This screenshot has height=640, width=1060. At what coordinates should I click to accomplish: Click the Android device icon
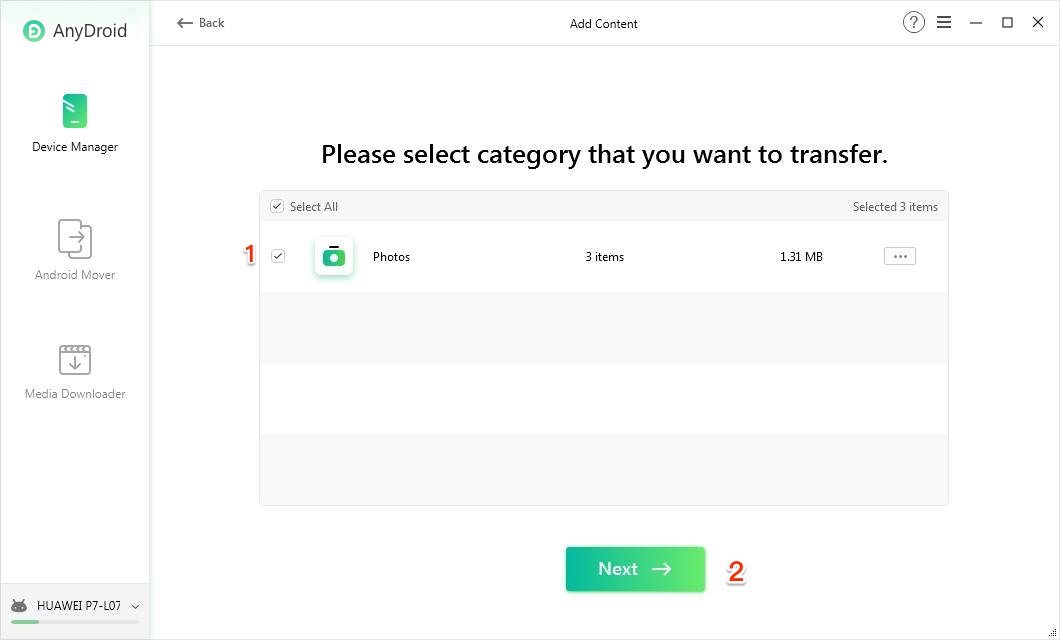click(19, 606)
